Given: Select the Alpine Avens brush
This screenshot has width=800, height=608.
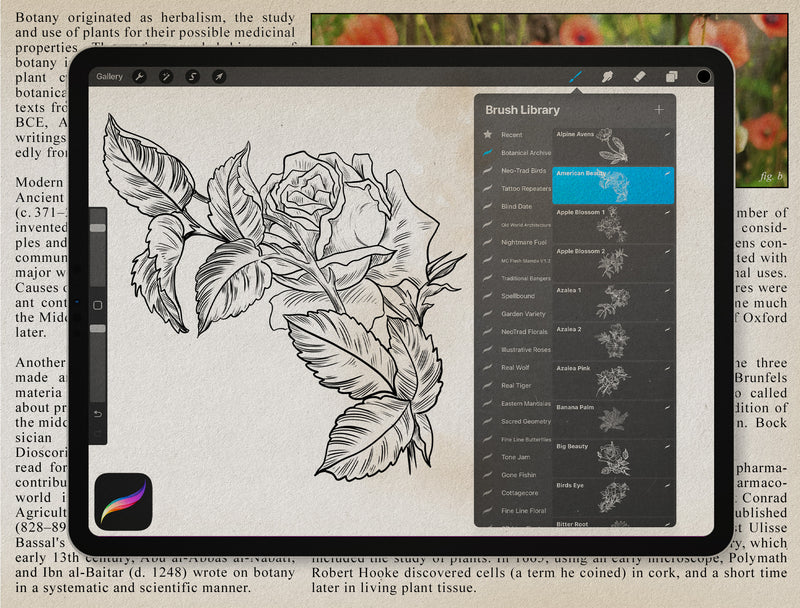Looking at the screenshot, I should [x=613, y=146].
